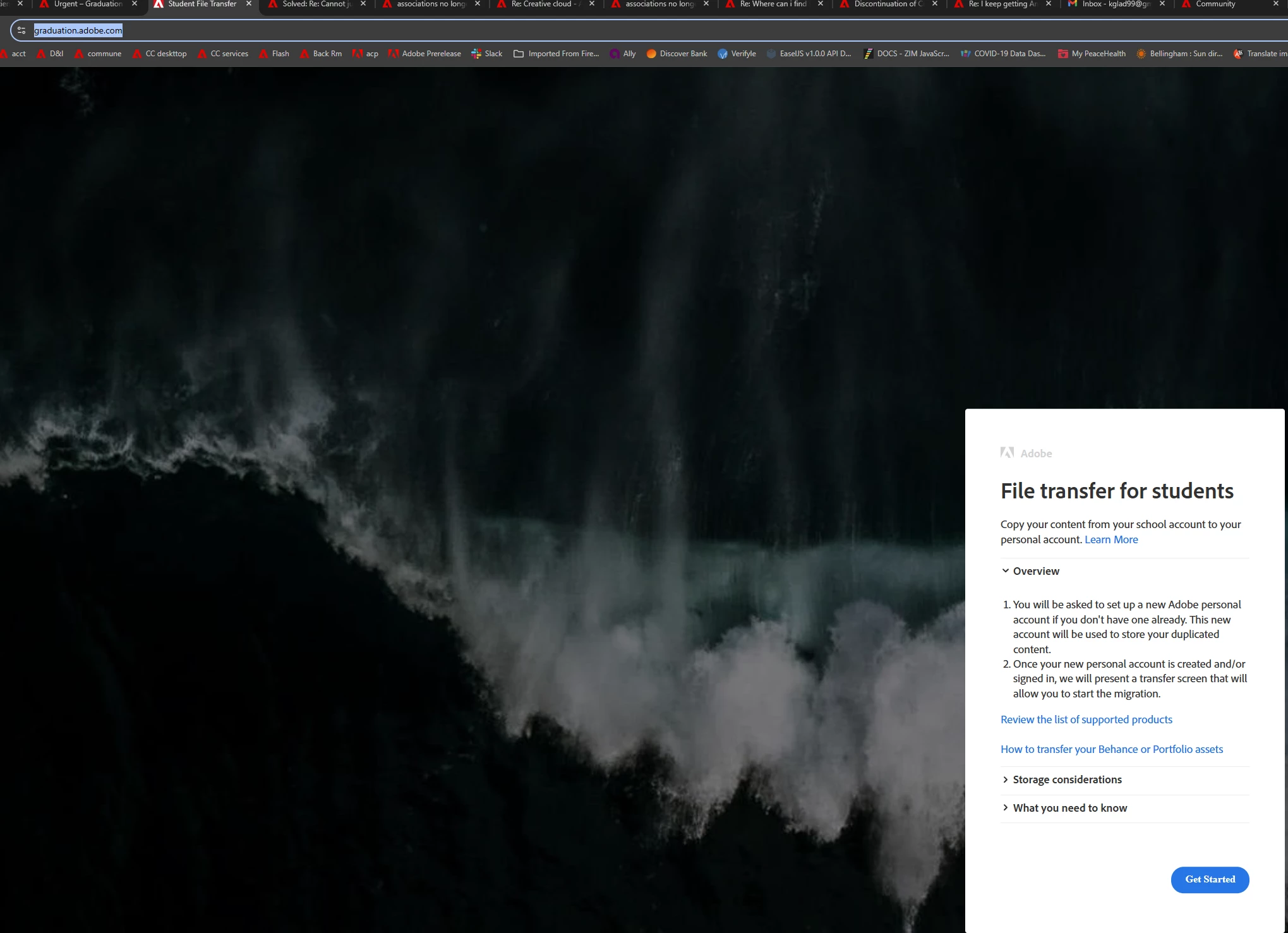Open Behance or Portfolio assets transfer link
The image size is (1288, 933).
tap(1111, 749)
